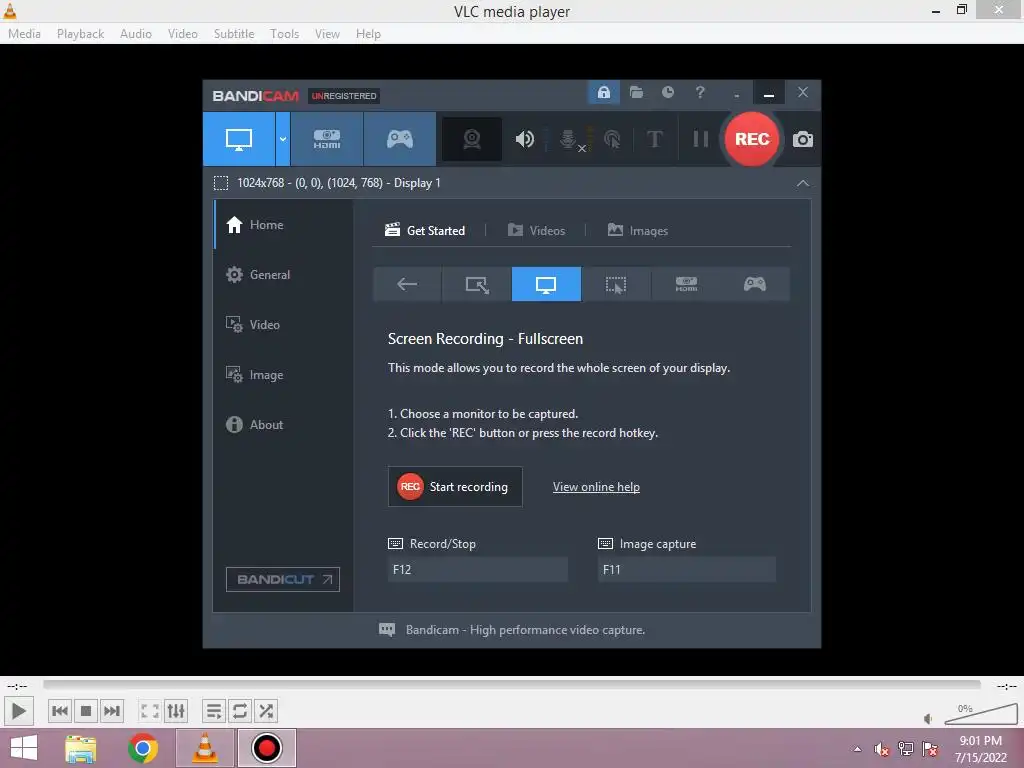Select fullscreen mode icon in Get Started
The width and height of the screenshot is (1024, 768).
point(546,284)
